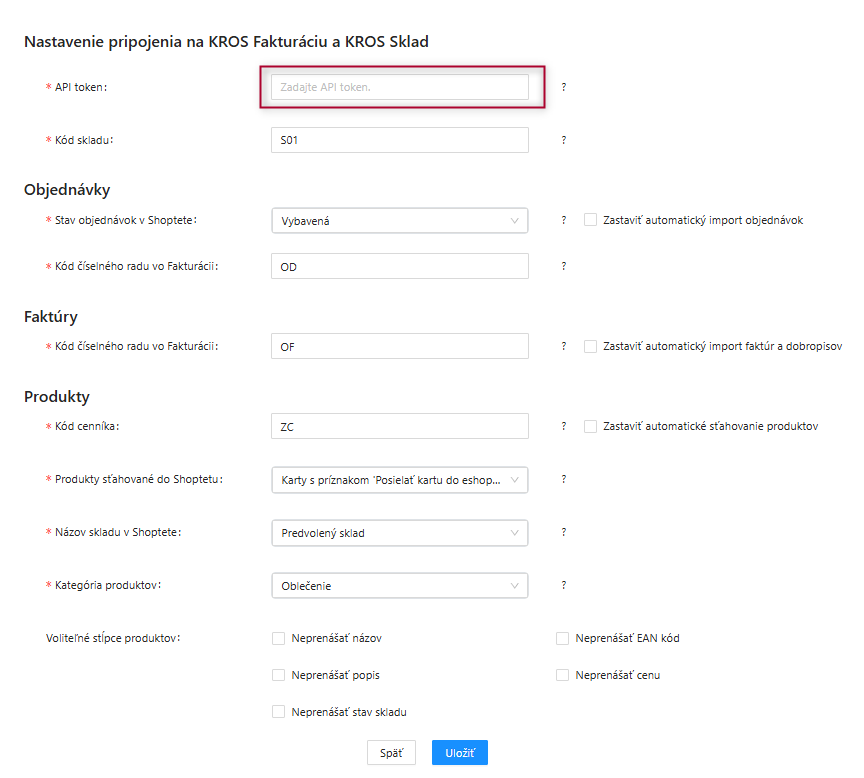The width and height of the screenshot is (864, 778).
Task: Check Zastaviť automatický import faktúr a dobropisov
Action: point(590,346)
